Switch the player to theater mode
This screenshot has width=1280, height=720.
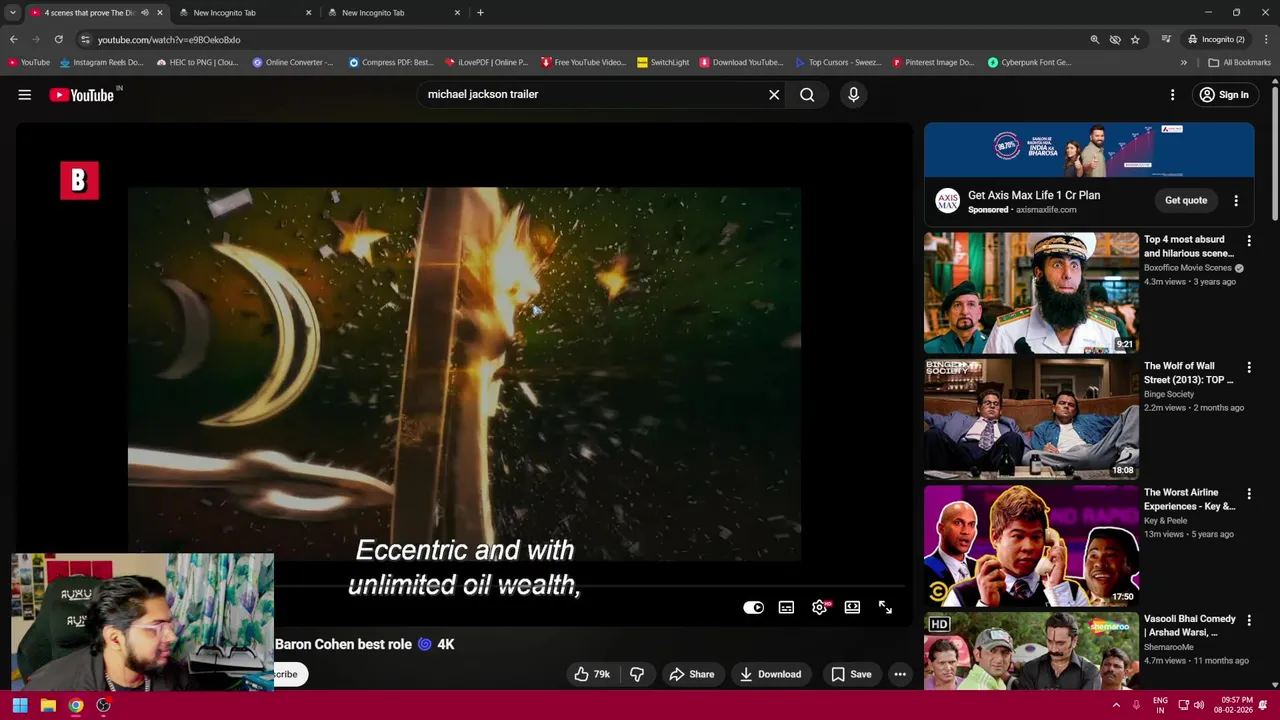(852, 607)
